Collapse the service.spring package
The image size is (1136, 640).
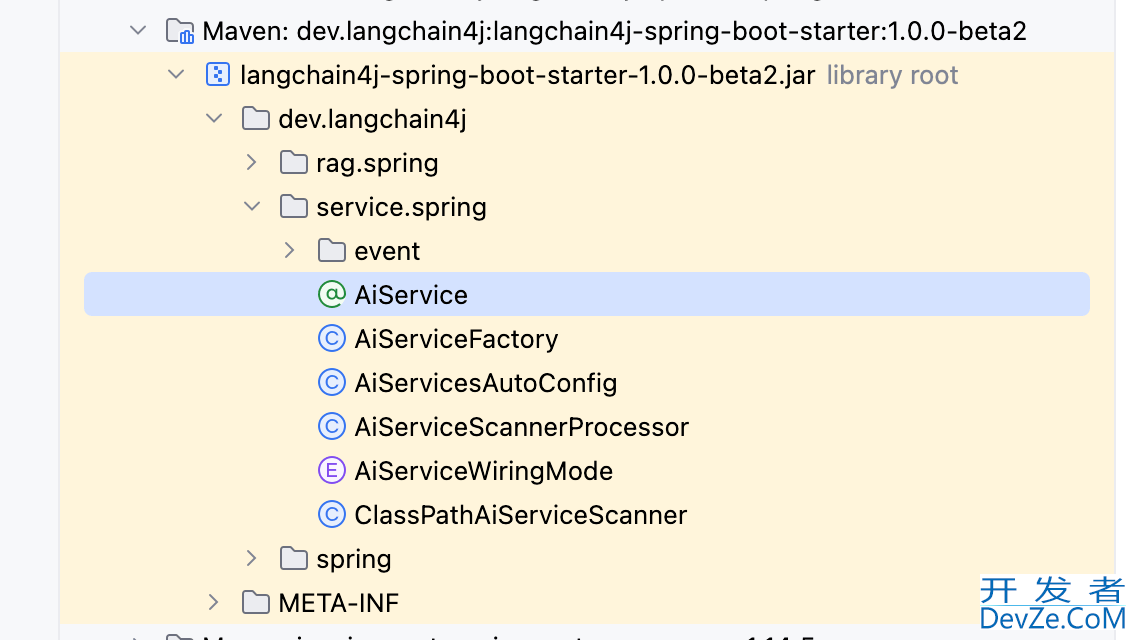pos(251,207)
